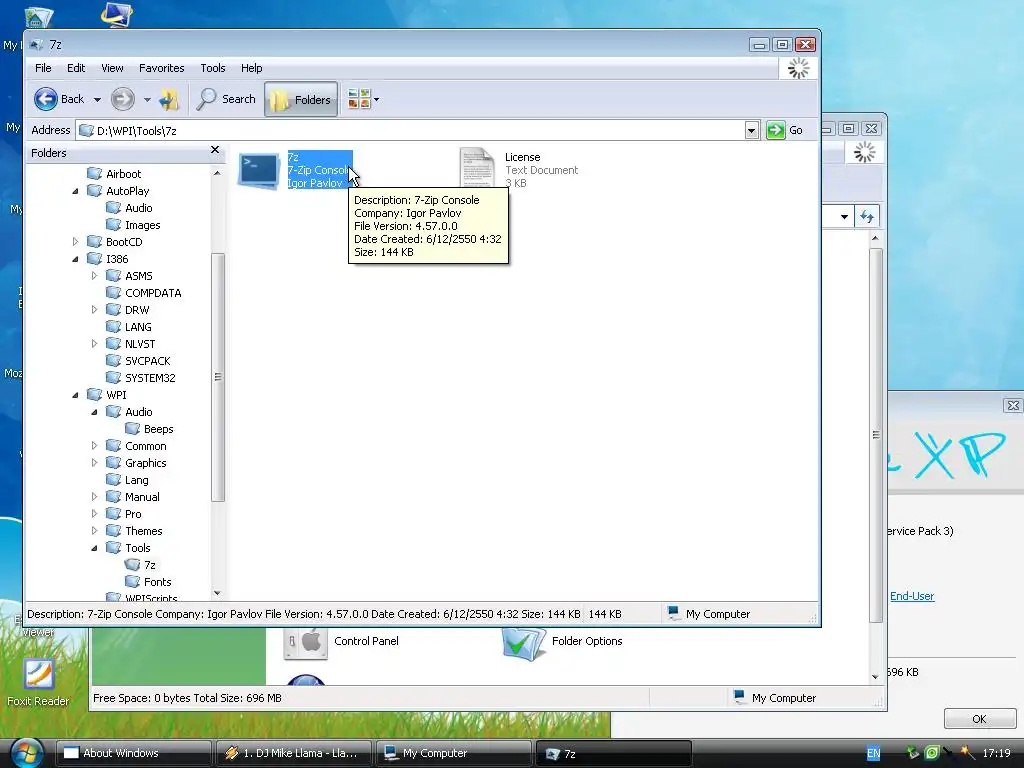Image resolution: width=1024 pixels, height=768 pixels.
Task: Expand the Manual tree node
Action: tap(94, 496)
